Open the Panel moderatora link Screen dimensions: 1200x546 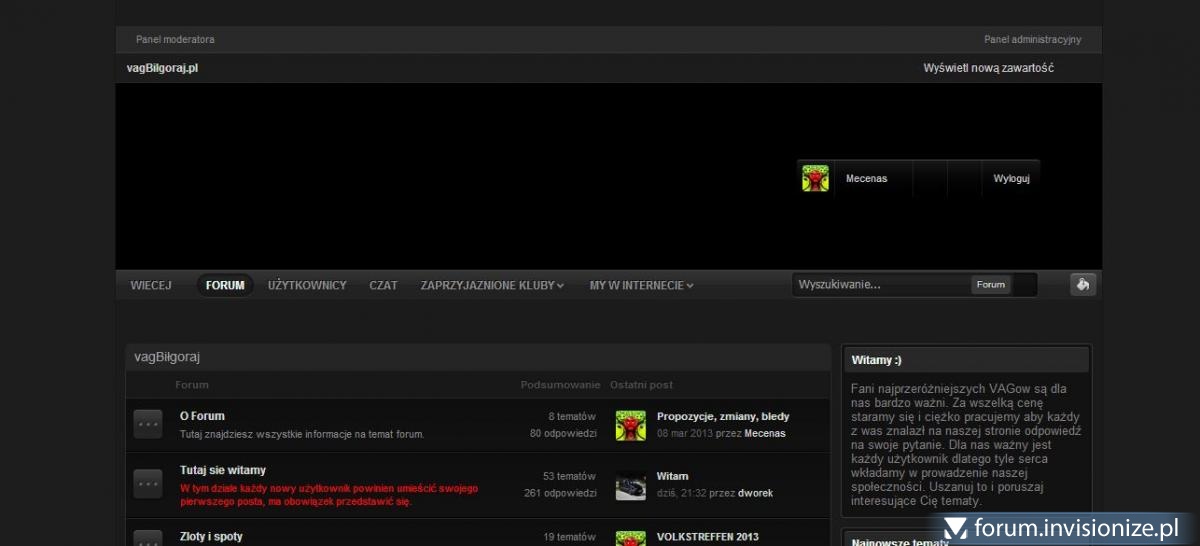[x=175, y=40]
